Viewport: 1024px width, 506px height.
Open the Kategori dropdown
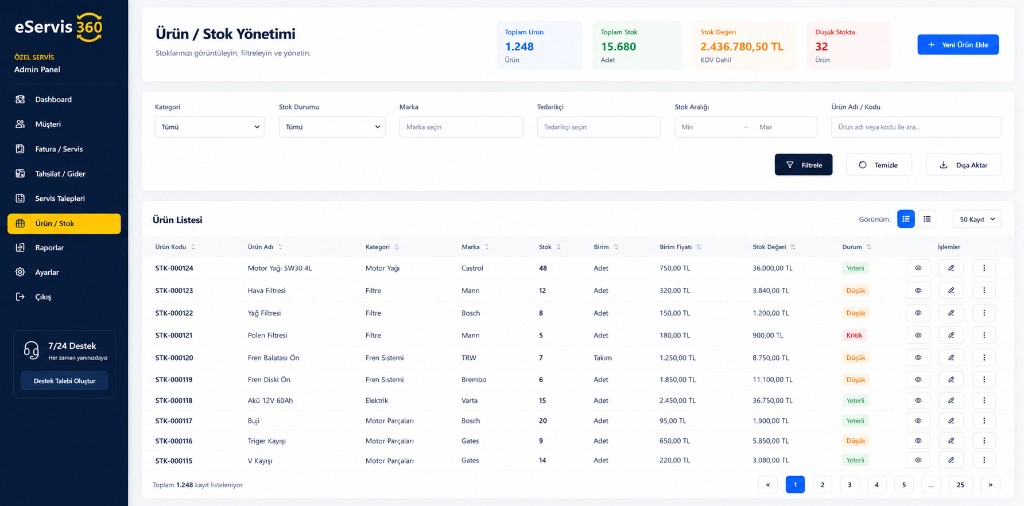point(210,127)
